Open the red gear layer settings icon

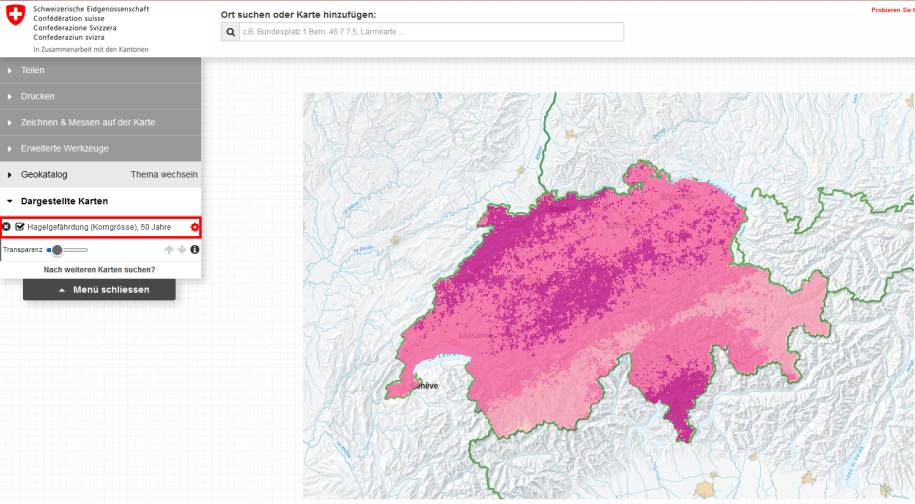[x=194, y=227]
